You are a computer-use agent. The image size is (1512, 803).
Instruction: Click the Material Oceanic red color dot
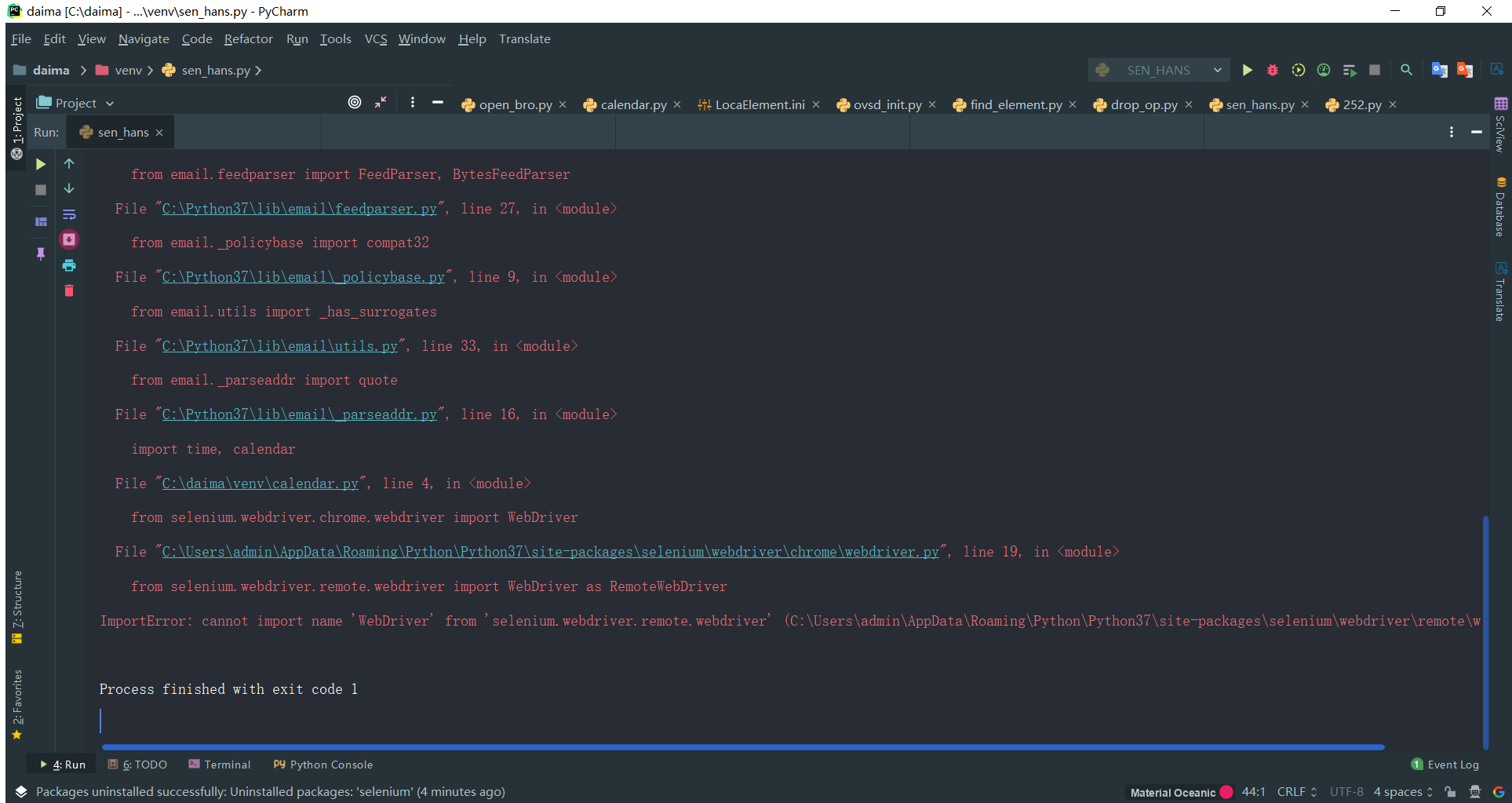click(x=1226, y=792)
